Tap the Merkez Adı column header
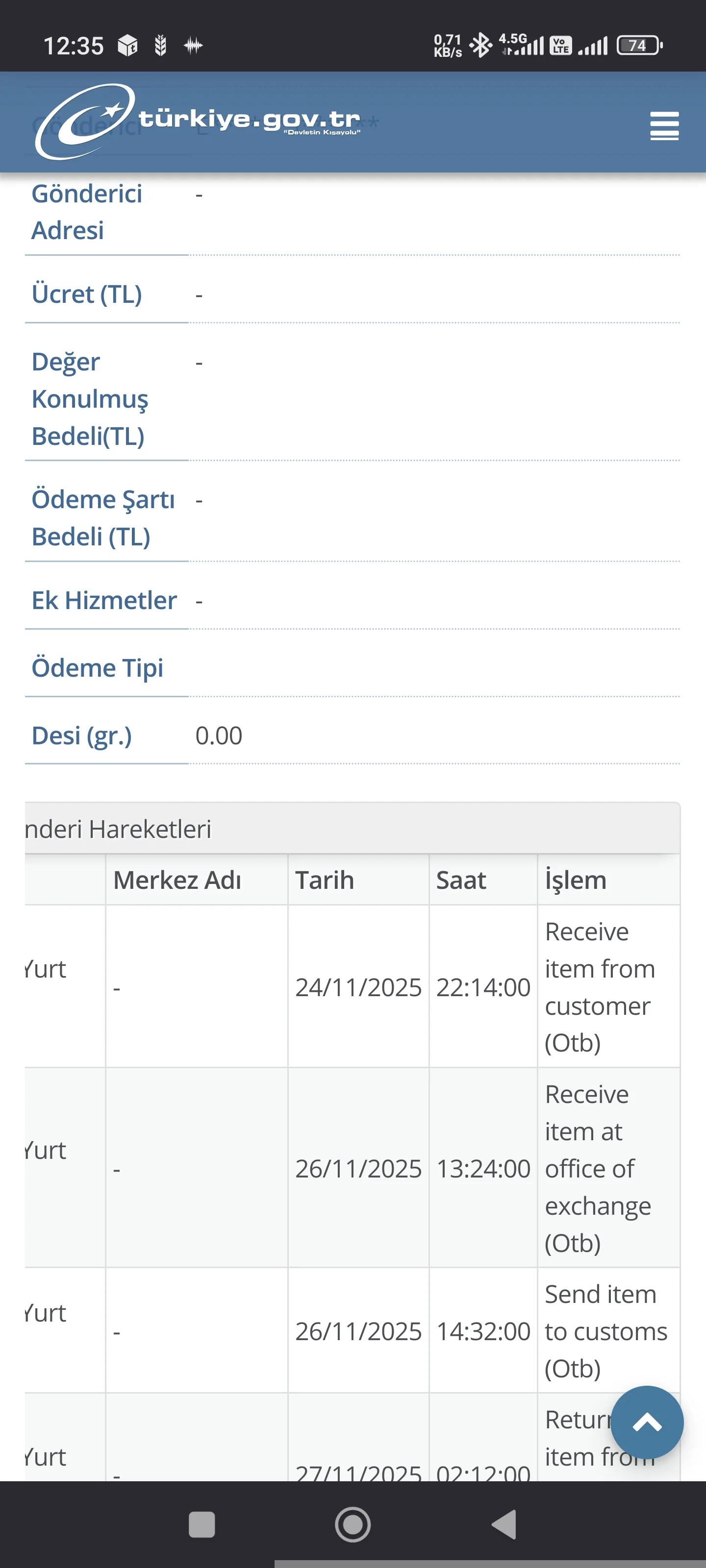Viewport: 706px width, 1568px height. coord(177,880)
